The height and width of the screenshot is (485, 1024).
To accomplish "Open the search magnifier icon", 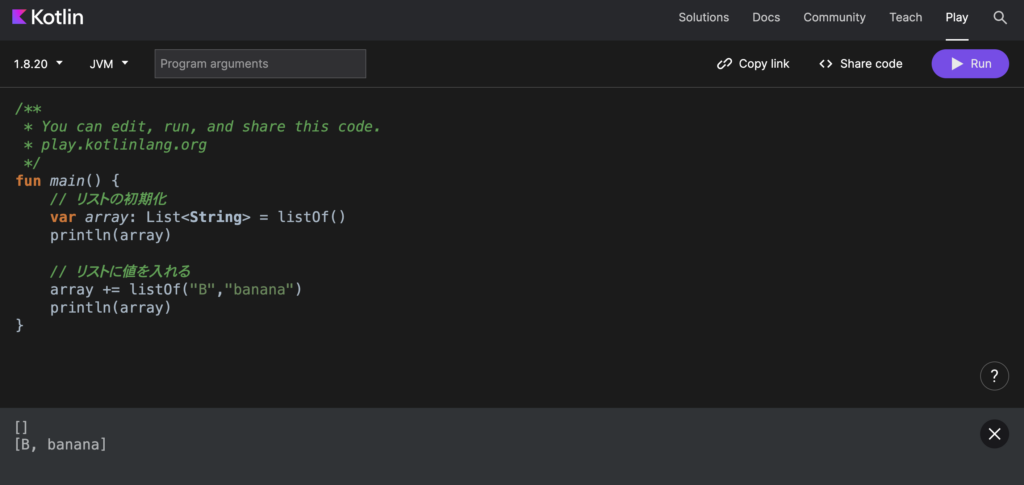I will [x=1000, y=17].
